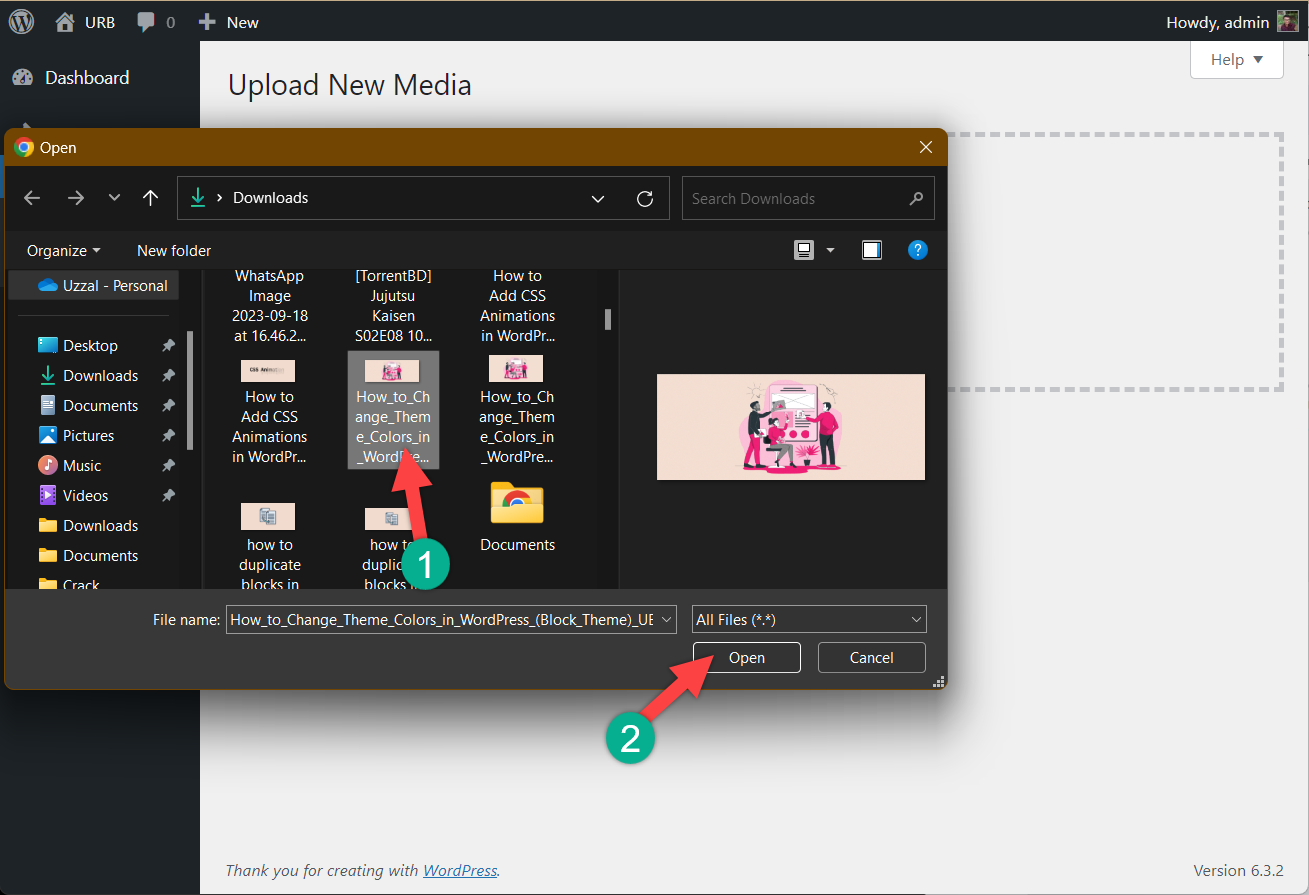
Task: Click the Cancel button
Action: pos(871,657)
